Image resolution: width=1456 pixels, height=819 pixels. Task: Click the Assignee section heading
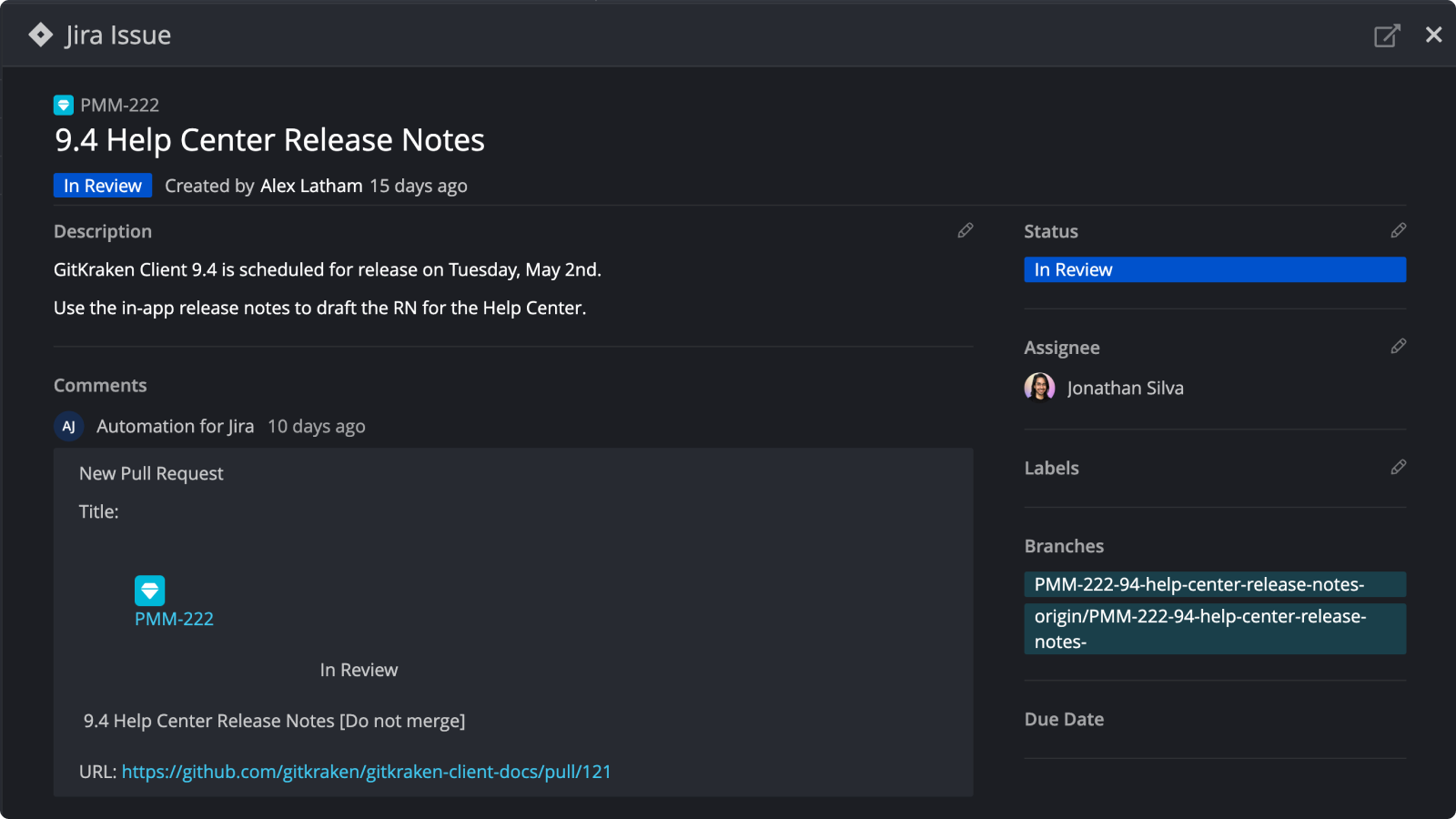[x=1062, y=348]
